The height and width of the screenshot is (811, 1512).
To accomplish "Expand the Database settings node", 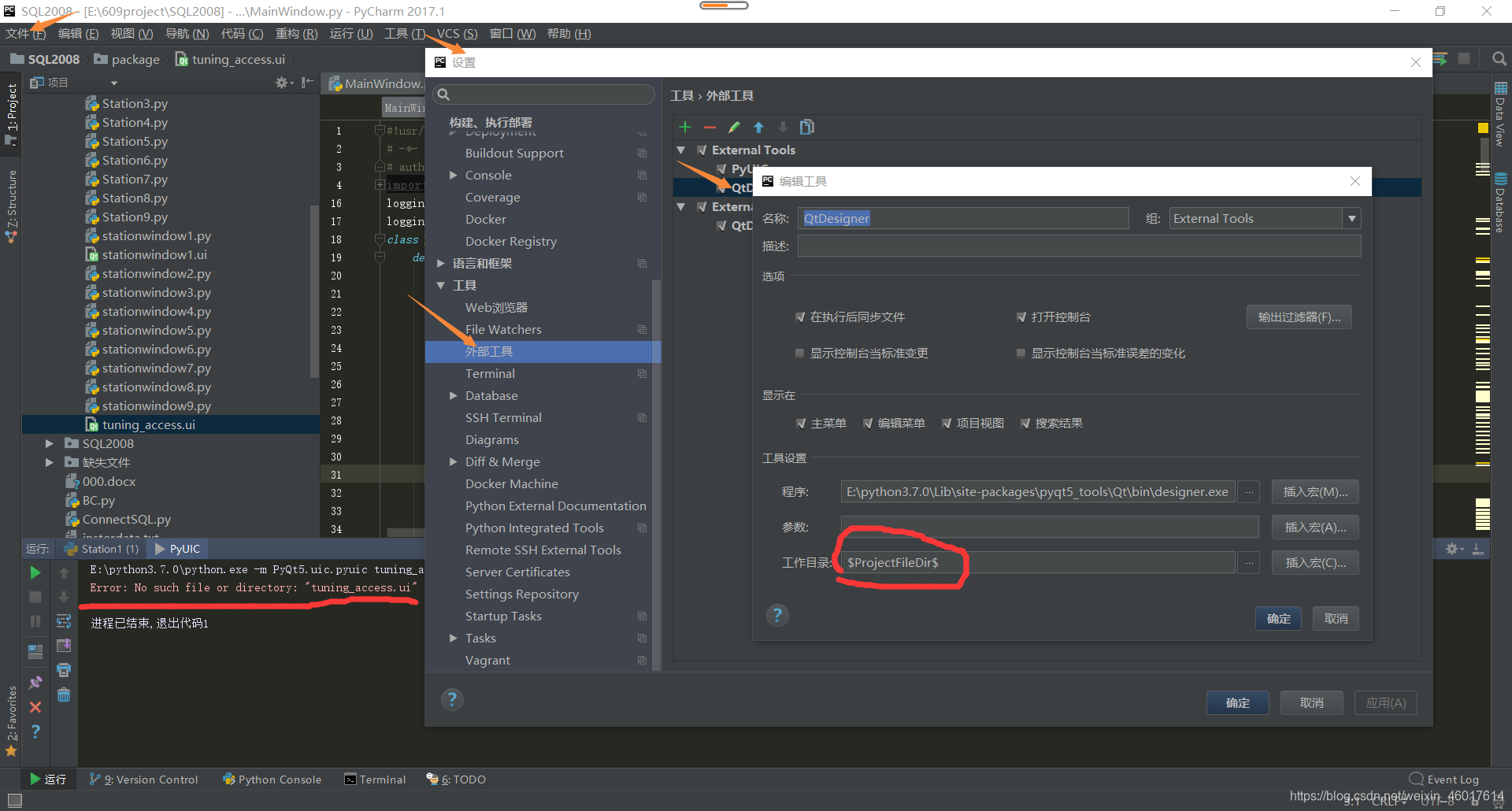I will pyautogui.click(x=454, y=395).
